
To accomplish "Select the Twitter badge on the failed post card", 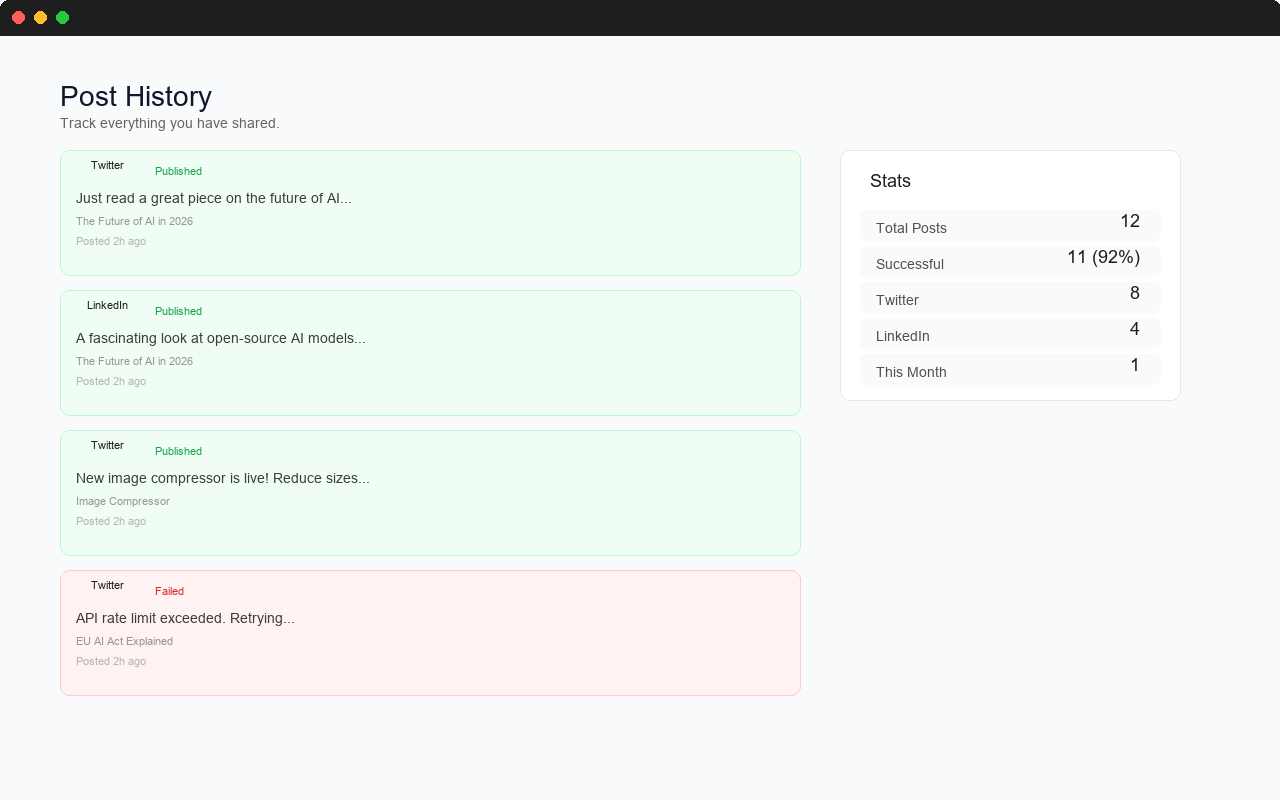I will pyautogui.click(x=107, y=585).
